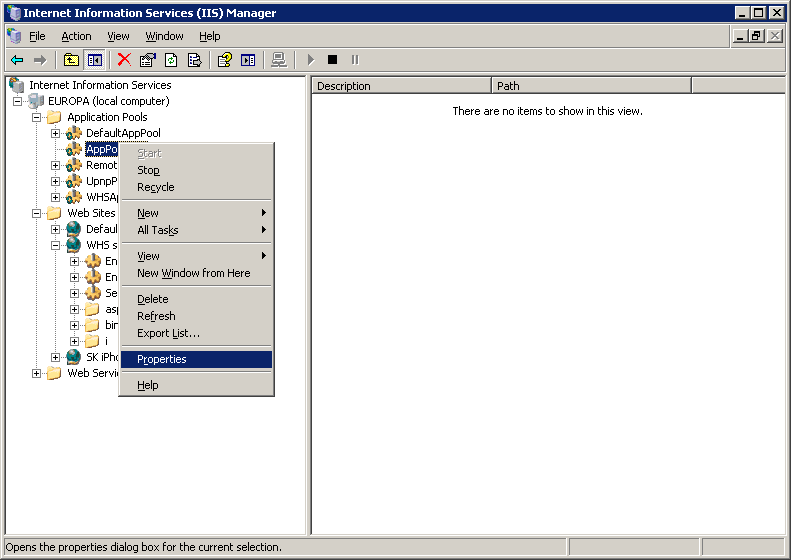Click the WHSAp application pool gear icon
Viewport: 791px width, 560px height.
click(x=74, y=197)
